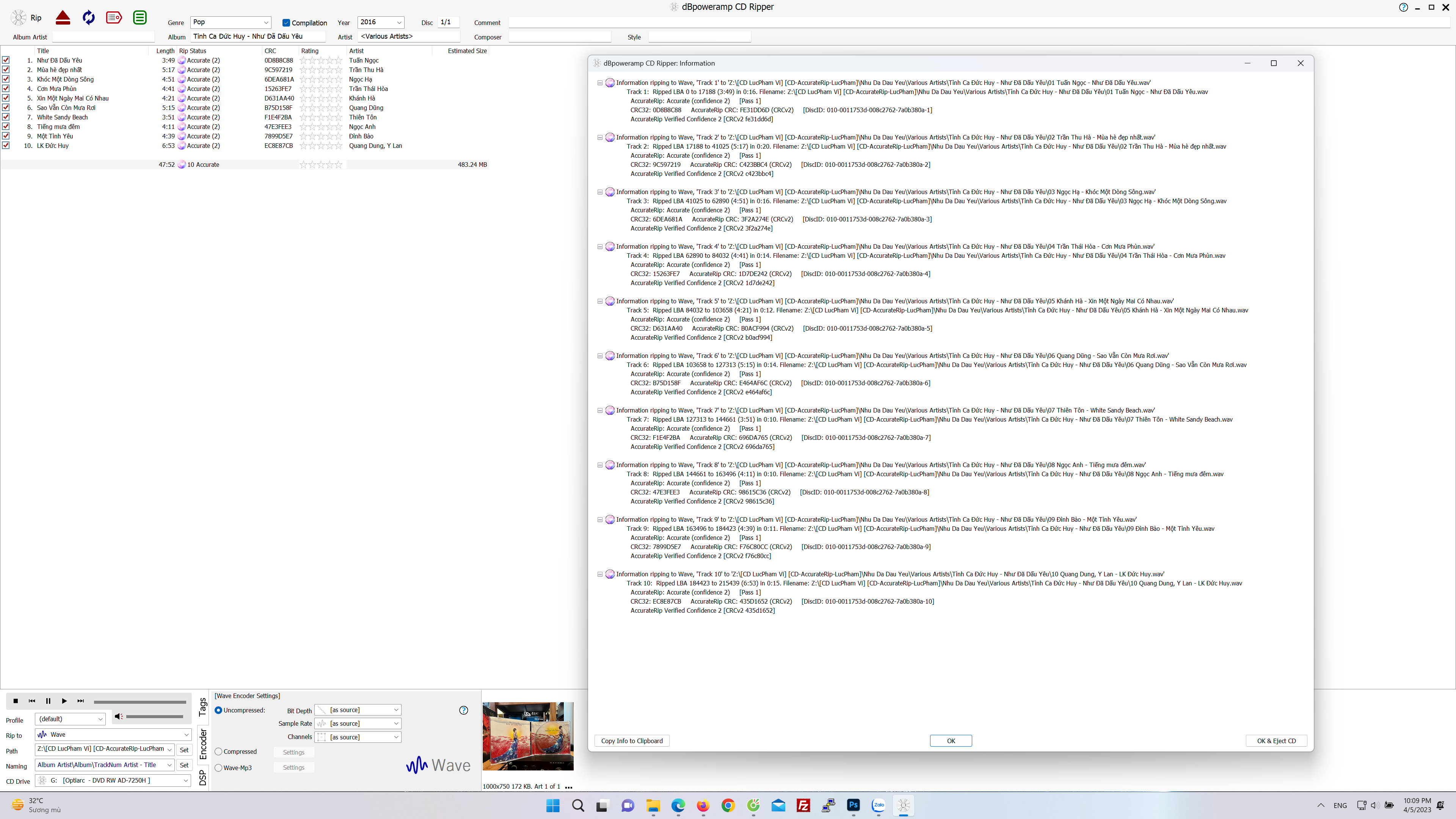The width and height of the screenshot is (1456, 819).
Task: Open the red metadata tag icon
Action: pyautogui.click(x=114, y=18)
